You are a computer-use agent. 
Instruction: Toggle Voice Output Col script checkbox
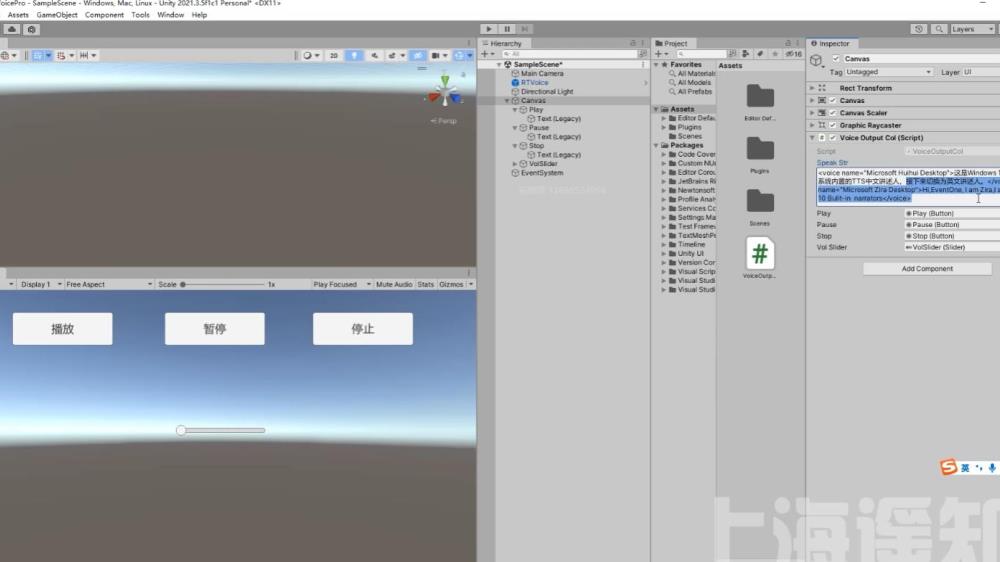[833, 138]
